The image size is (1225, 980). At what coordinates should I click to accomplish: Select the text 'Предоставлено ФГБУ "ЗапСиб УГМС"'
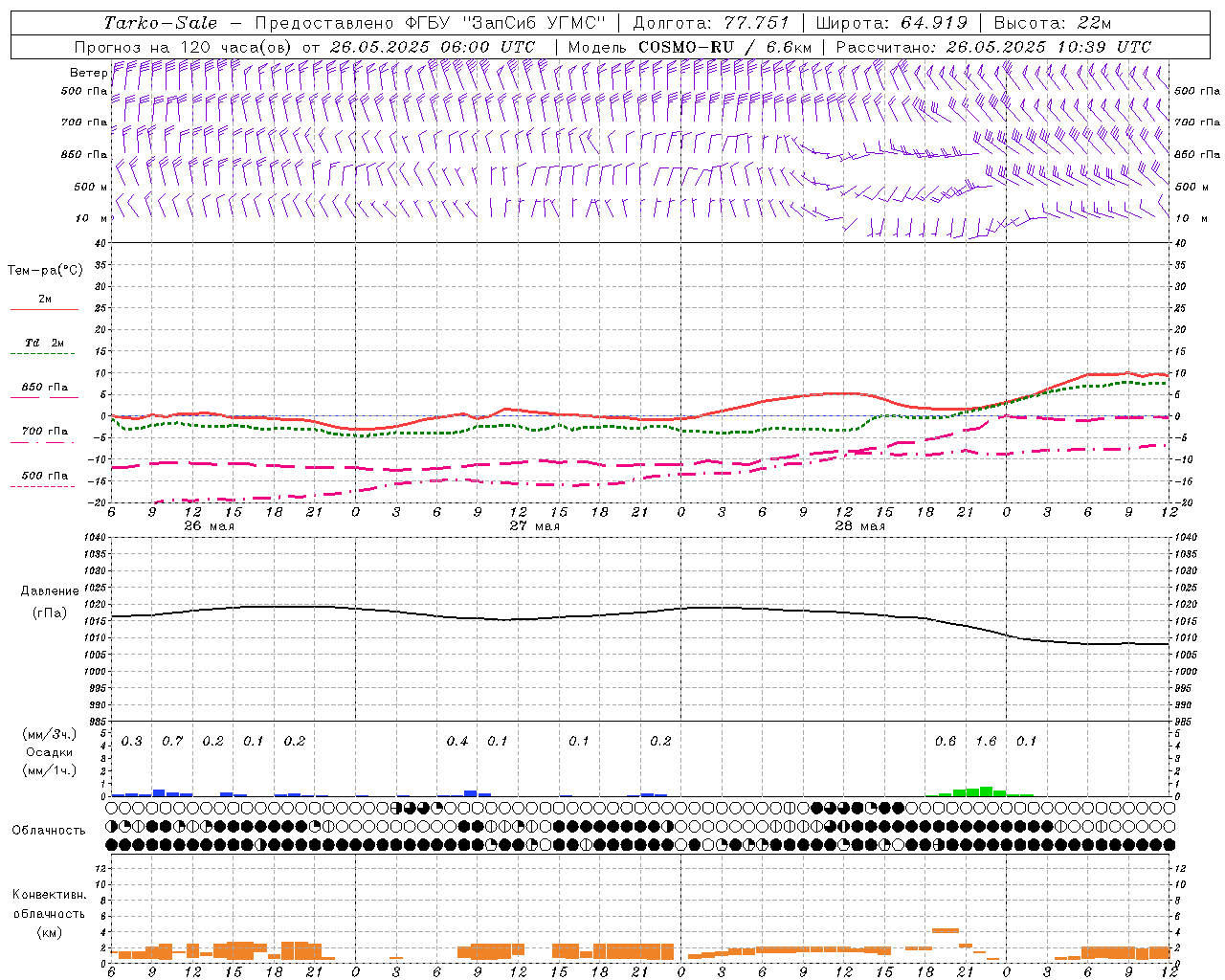click(x=430, y=23)
